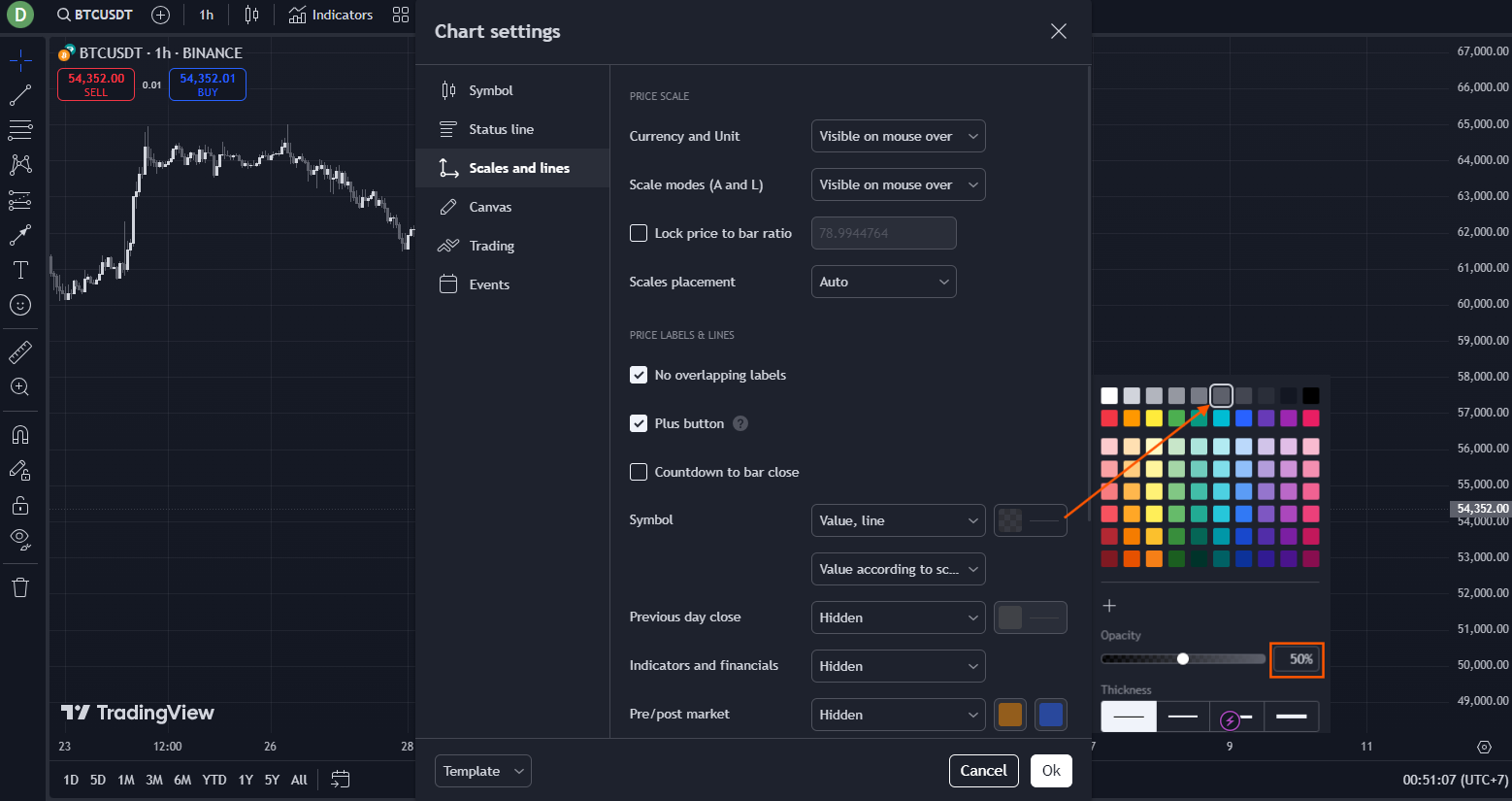The image size is (1512, 801).
Task: Select the thinnest line thickness option
Action: (1129, 717)
